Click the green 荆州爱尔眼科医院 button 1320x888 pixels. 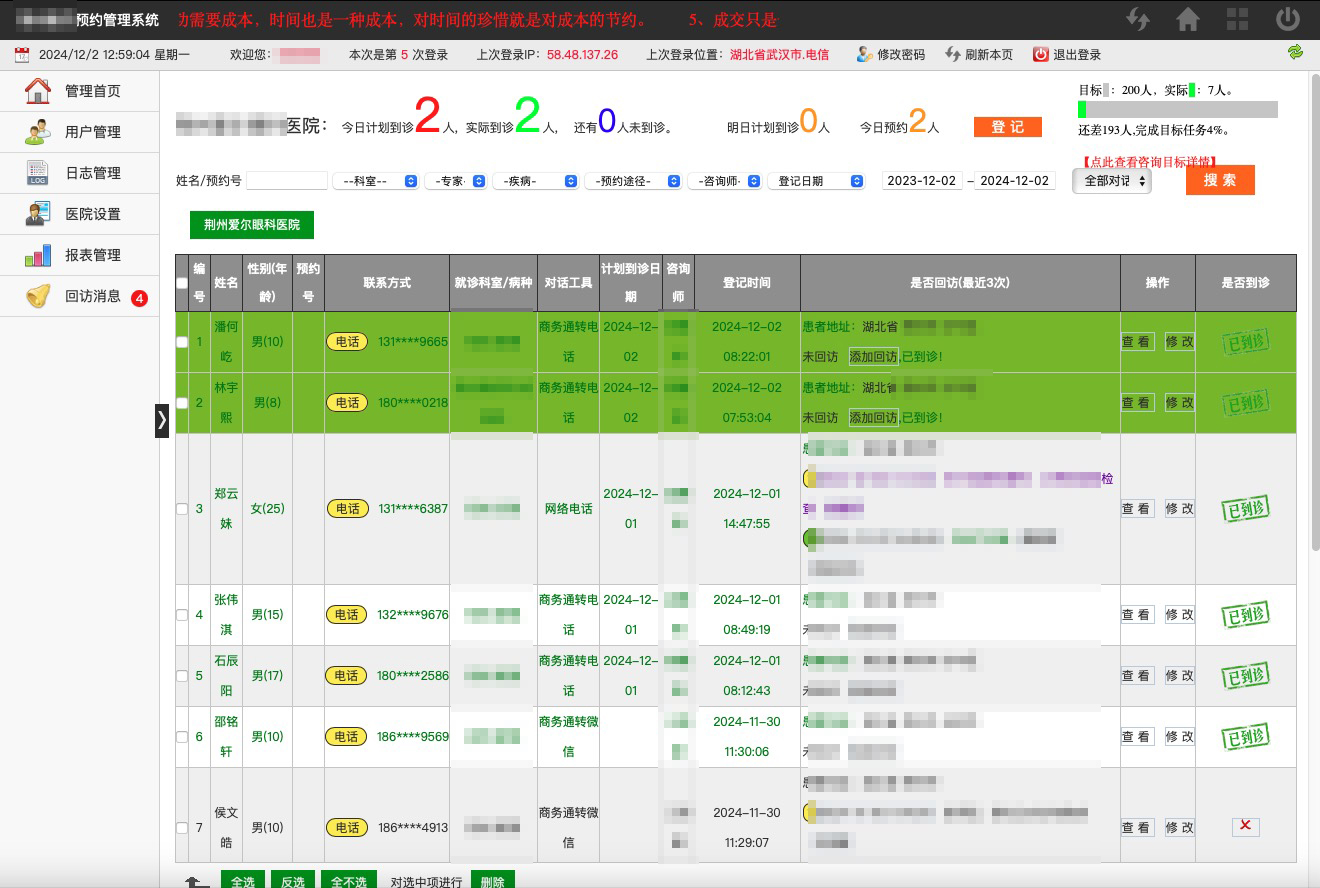click(x=252, y=225)
